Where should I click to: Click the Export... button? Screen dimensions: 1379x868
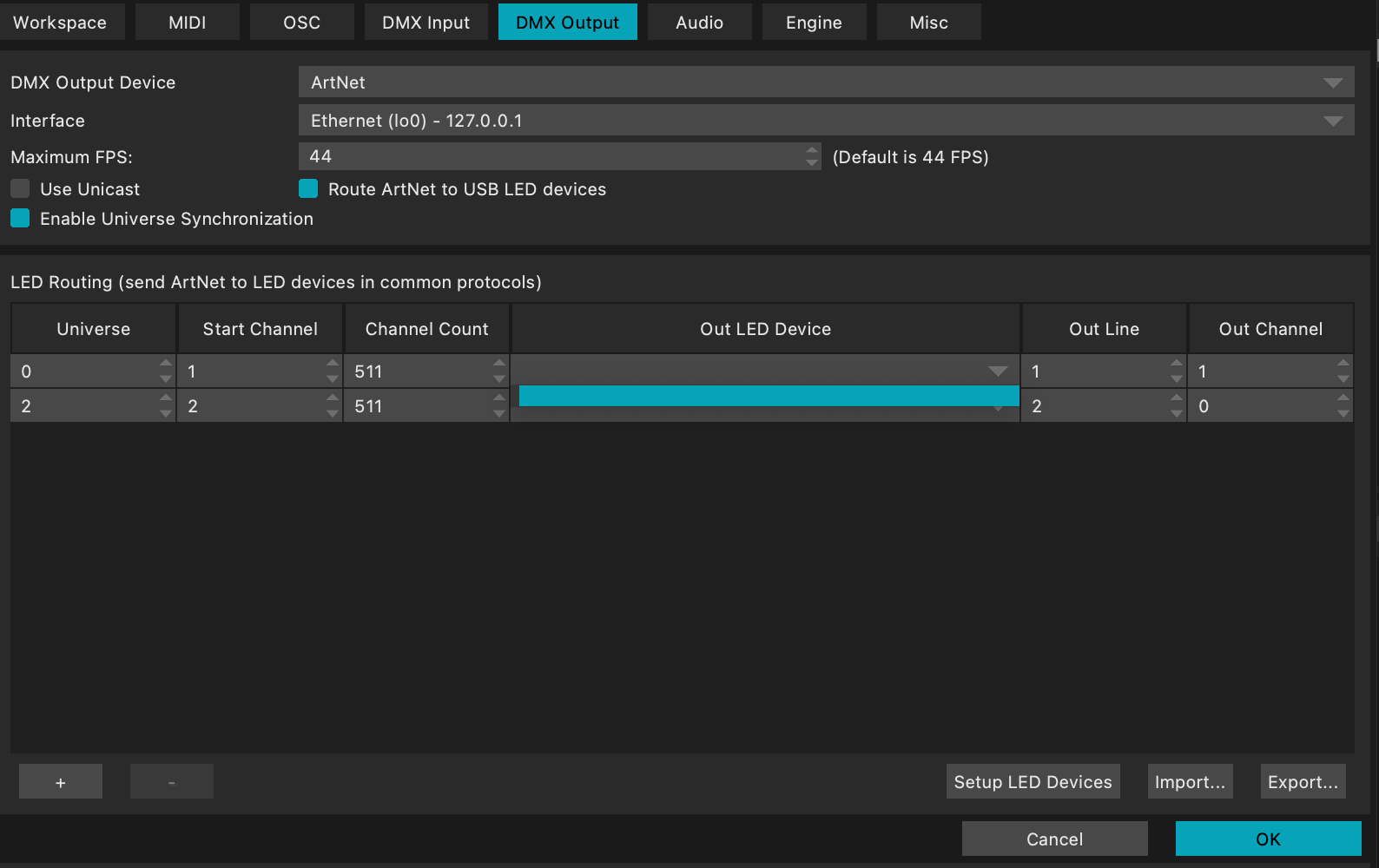coord(1303,781)
